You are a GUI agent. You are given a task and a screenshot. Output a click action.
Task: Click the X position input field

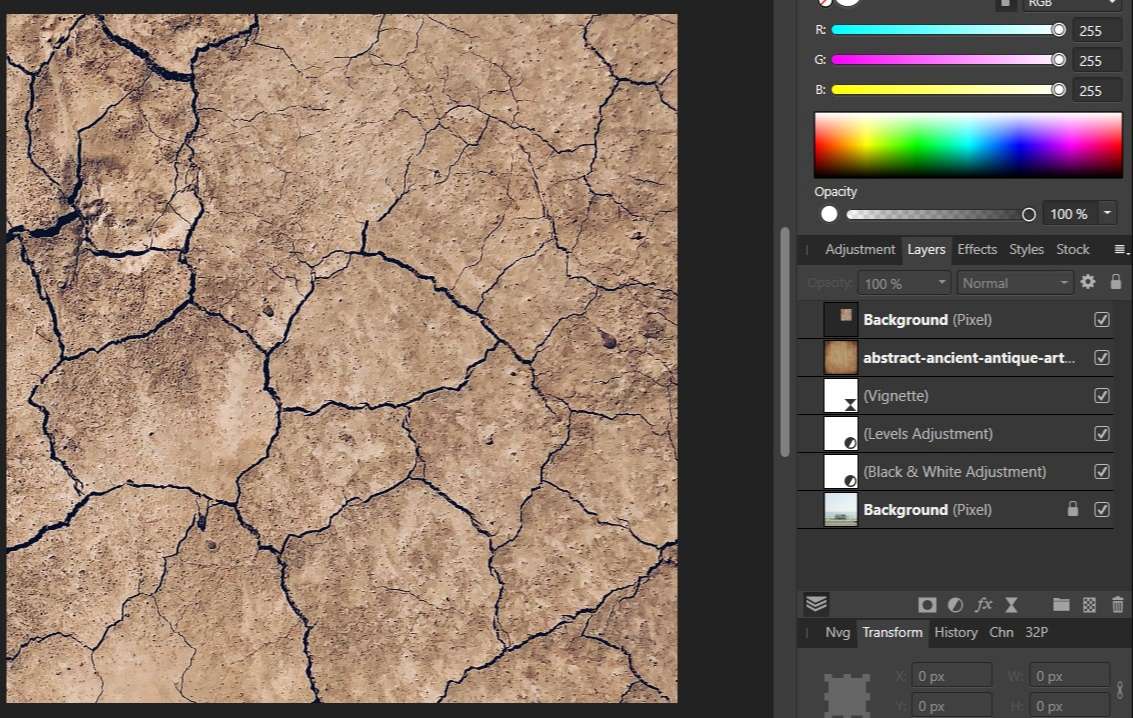click(953, 676)
